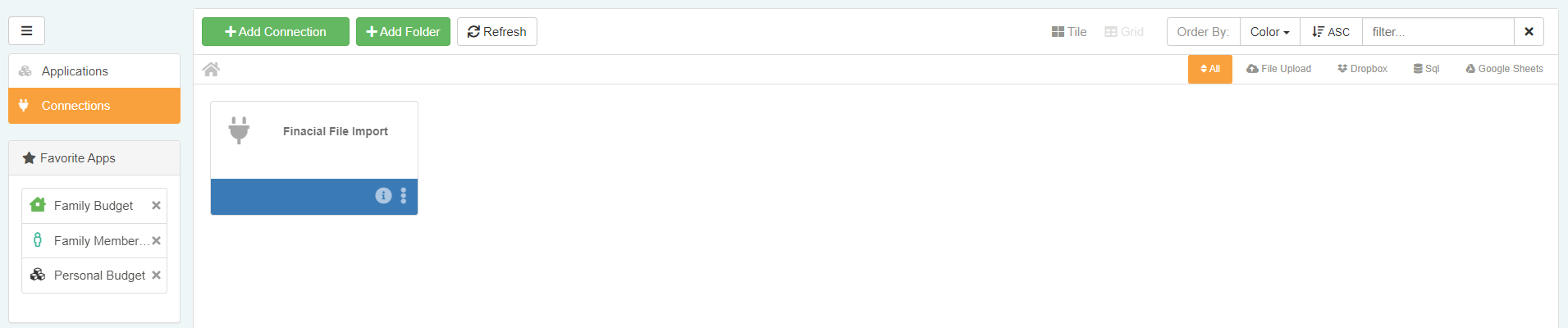1568x328 pixels.
Task: Click the Add Folder button
Action: point(403,32)
